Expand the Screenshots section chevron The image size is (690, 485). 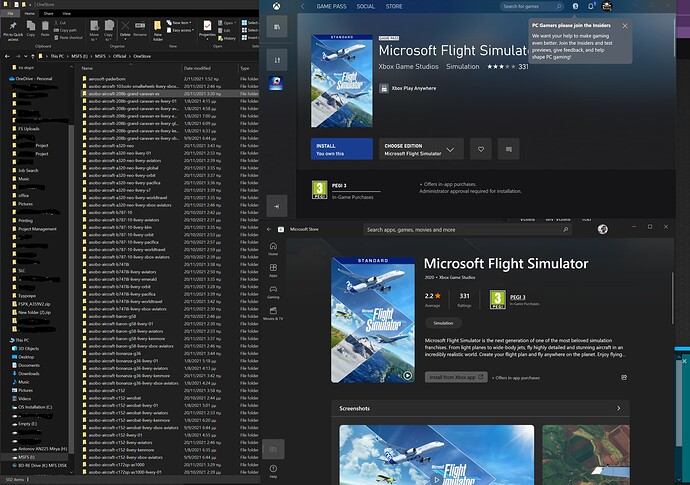pos(618,408)
